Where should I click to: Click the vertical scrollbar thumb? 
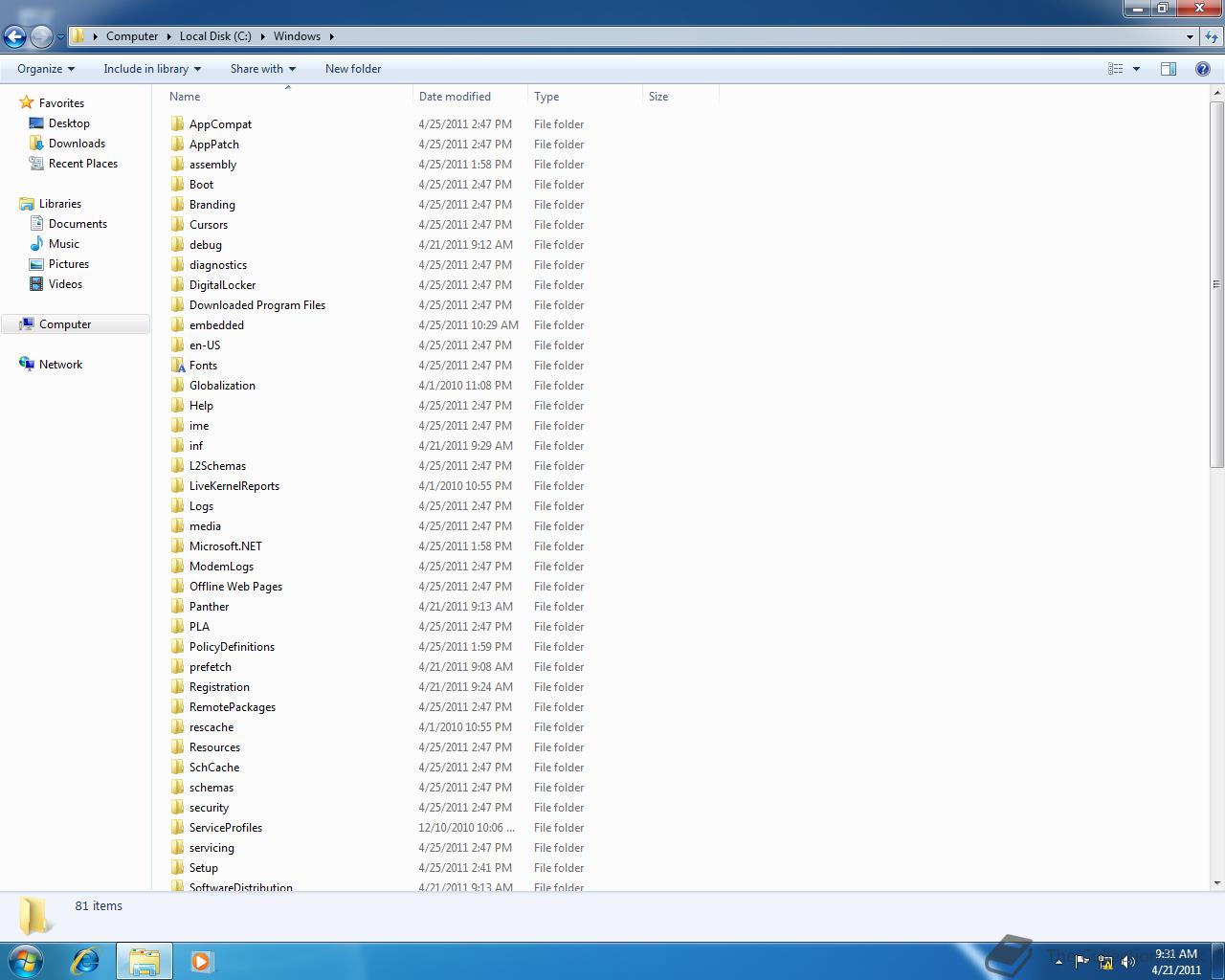click(x=1216, y=284)
